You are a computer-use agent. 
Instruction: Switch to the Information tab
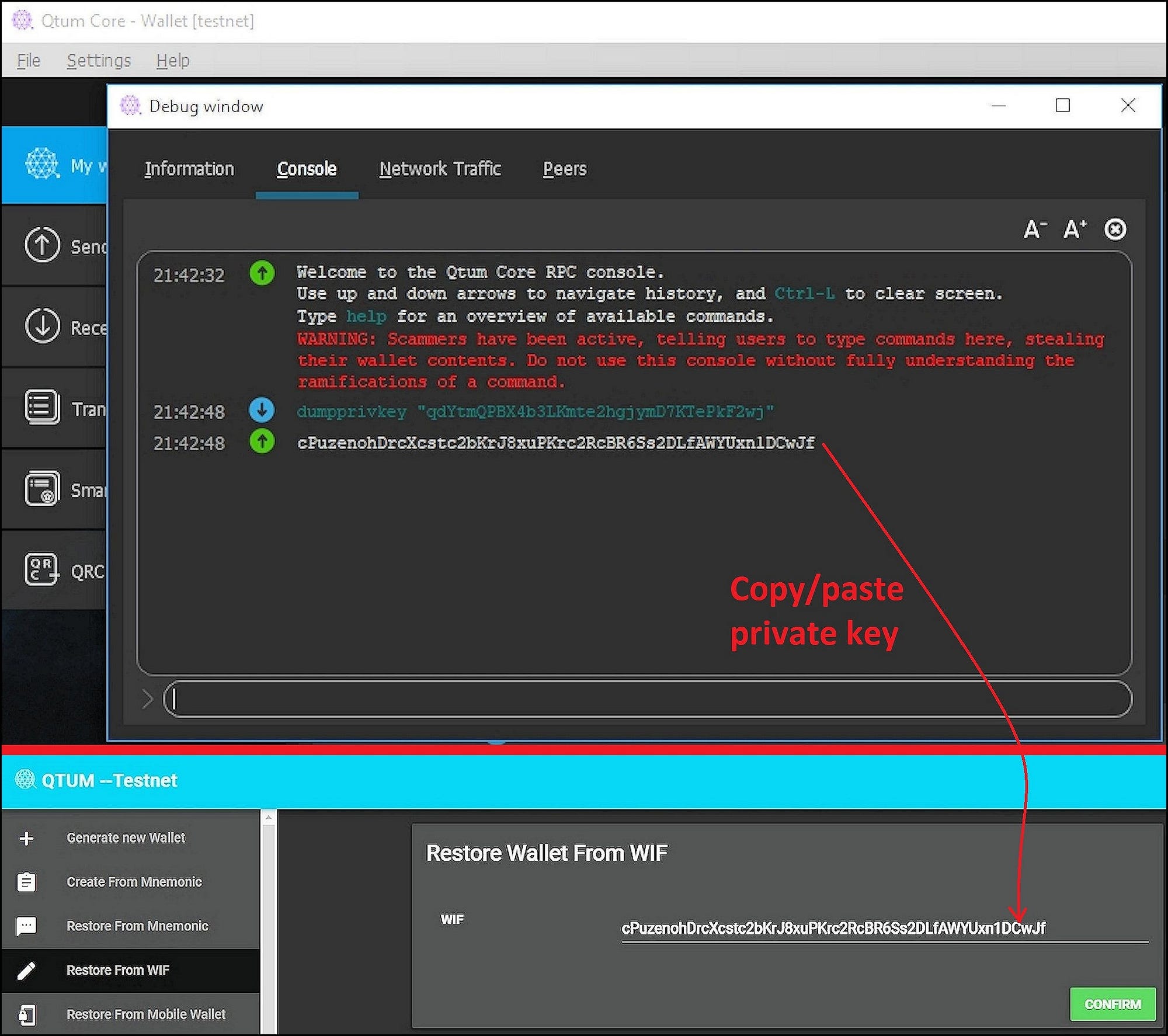189,169
